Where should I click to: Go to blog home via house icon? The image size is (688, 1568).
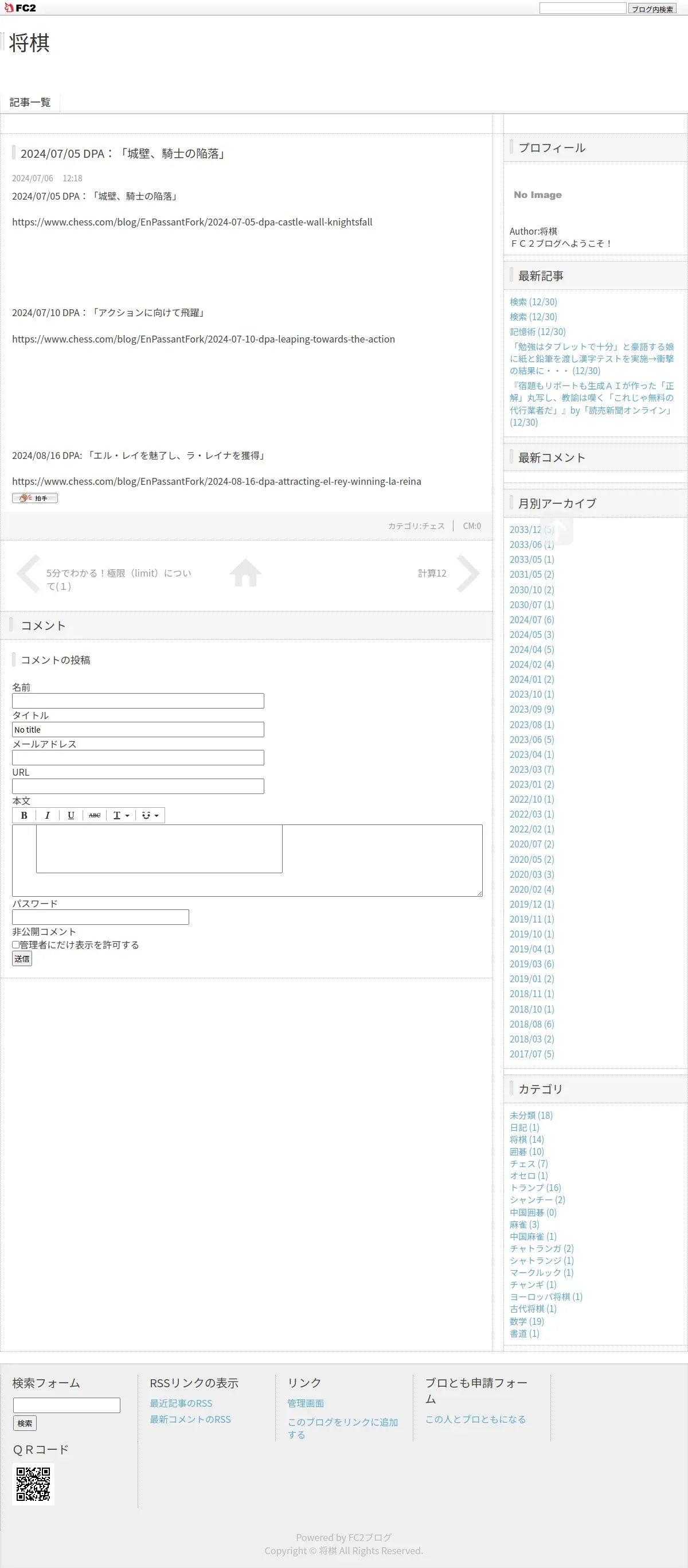click(x=246, y=573)
